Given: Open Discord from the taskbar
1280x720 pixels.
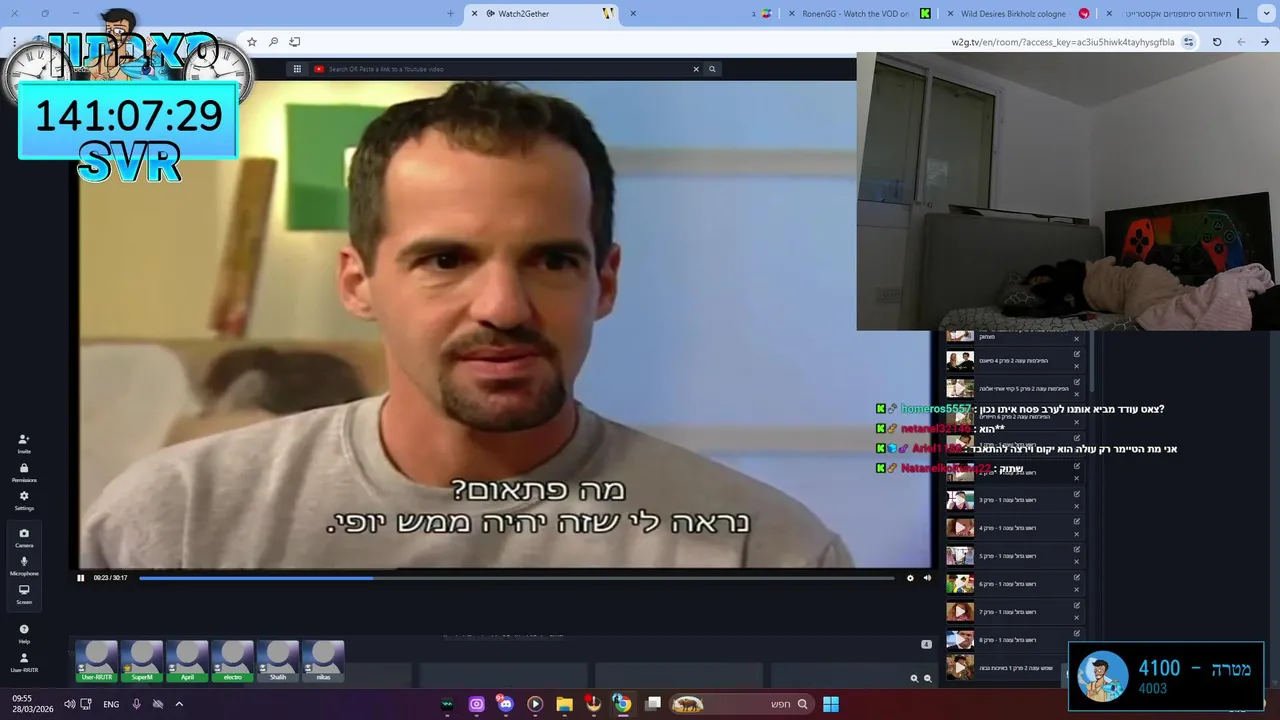Looking at the screenshot, I should (x=505, y=704).
